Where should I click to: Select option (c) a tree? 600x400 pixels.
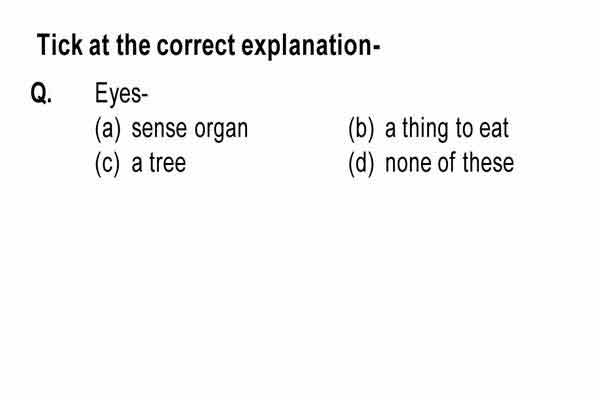(140, 164)
